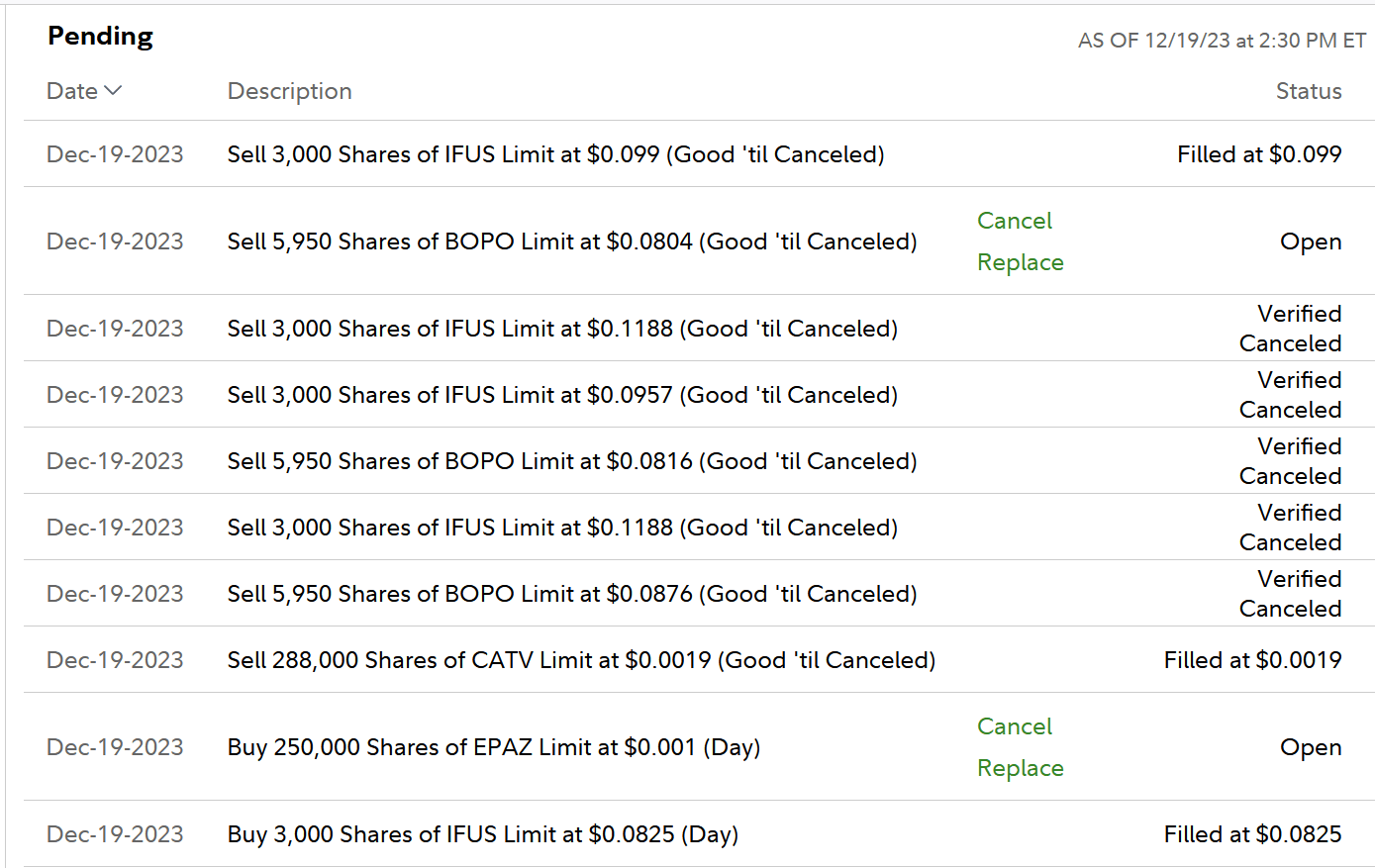This screenshot has height=868, width=1375.
Task: Click the "Filled at $0.099" status
Action: pos(1258,154)
